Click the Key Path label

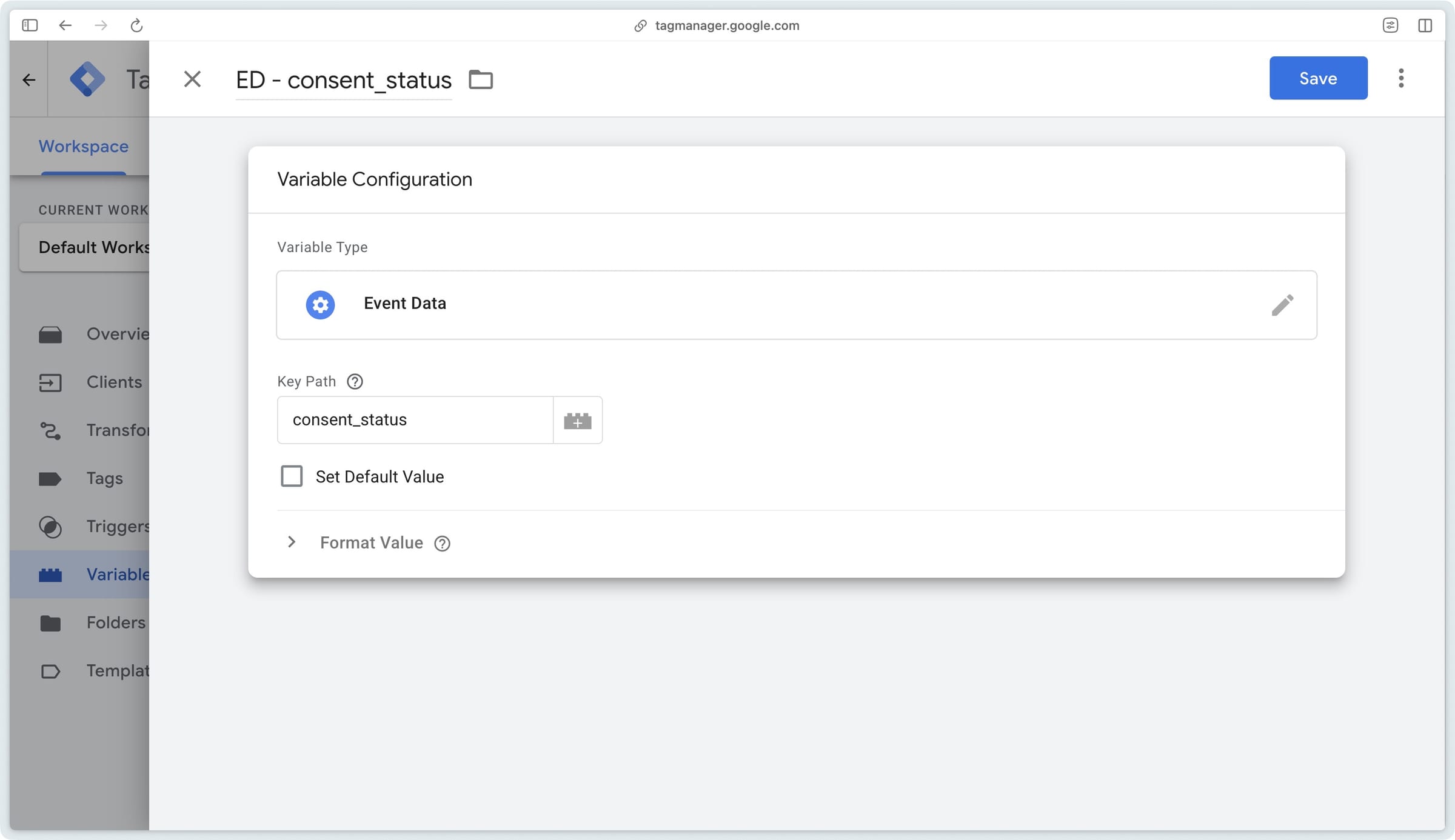[306, 381]
